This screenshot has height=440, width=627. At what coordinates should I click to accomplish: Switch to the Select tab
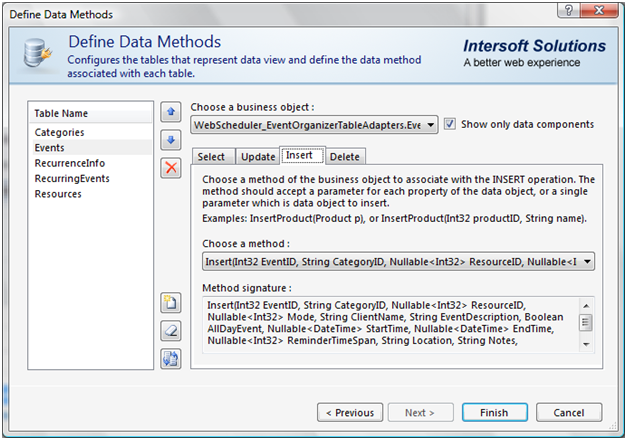(211, 157)
